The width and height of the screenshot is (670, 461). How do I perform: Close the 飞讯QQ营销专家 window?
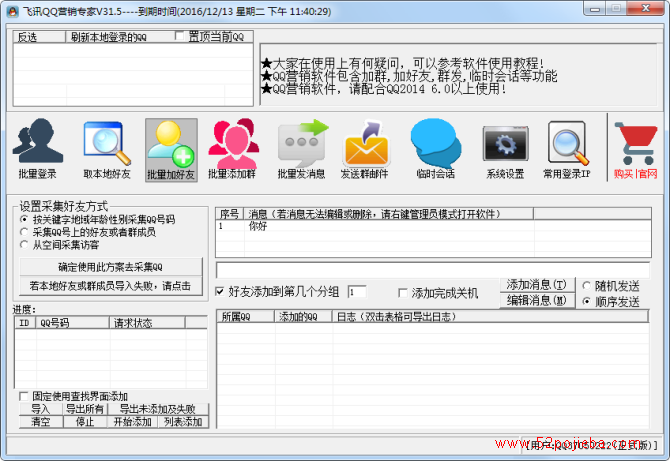[x=646, y=8]
